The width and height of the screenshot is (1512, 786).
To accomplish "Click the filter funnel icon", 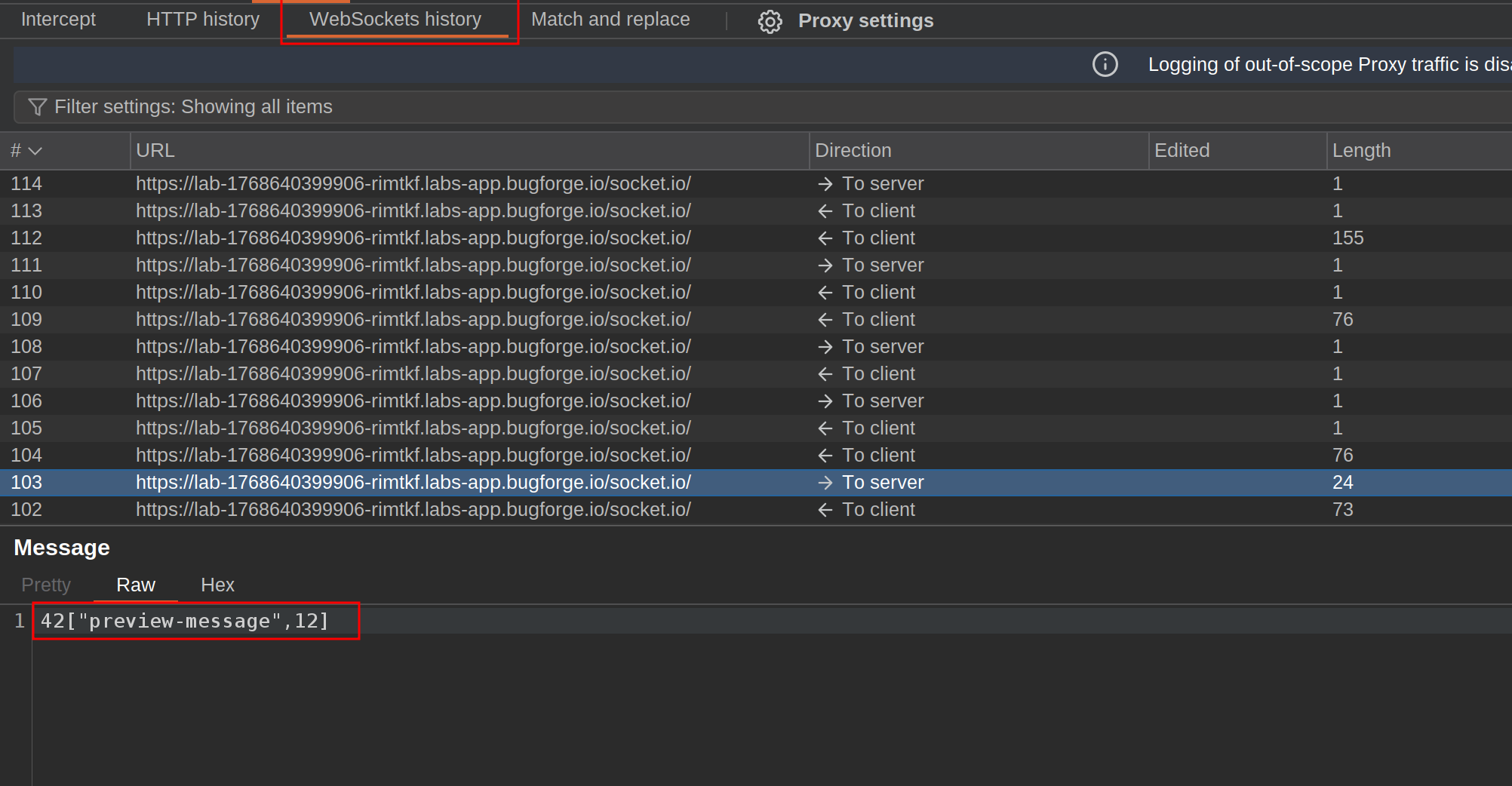I will [x=36, y=106].
